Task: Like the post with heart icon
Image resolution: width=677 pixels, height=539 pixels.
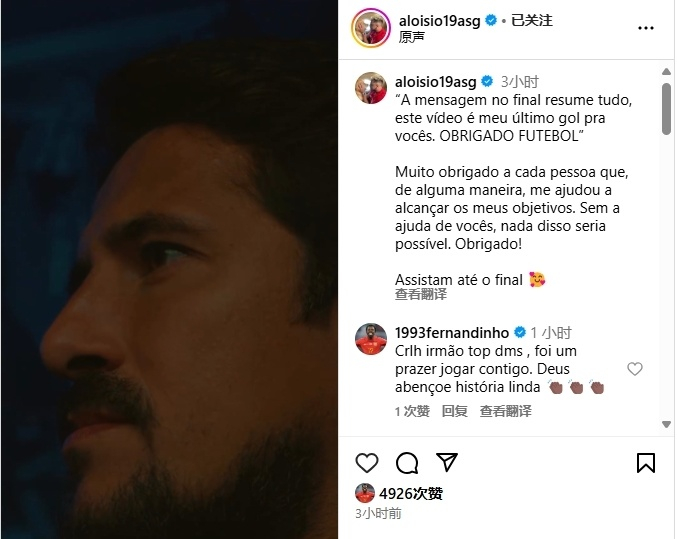Action: (367, 463)
